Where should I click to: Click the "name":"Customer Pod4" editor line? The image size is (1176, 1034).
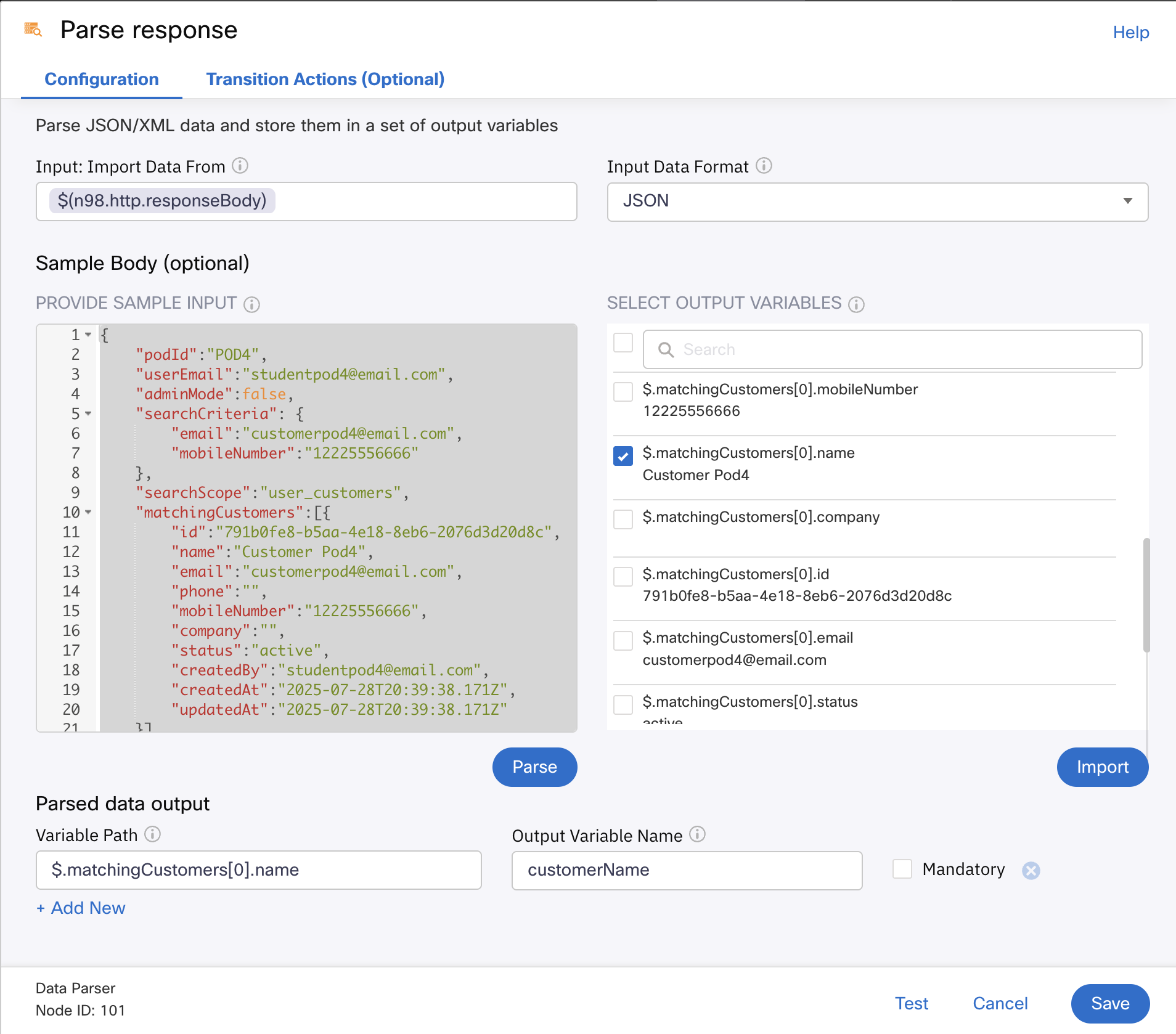272,552
